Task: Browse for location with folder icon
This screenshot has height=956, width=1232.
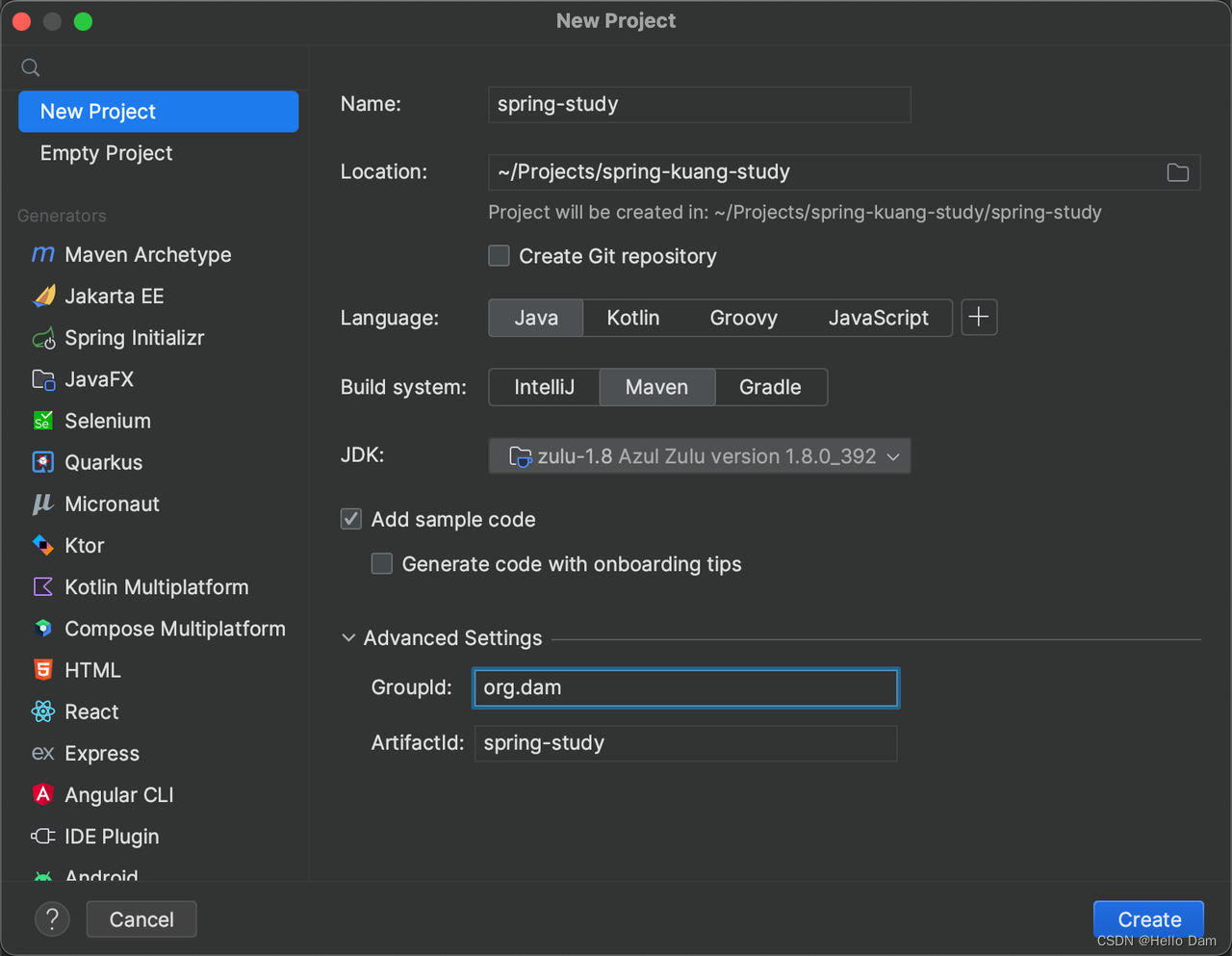Action: point(1178,172)
